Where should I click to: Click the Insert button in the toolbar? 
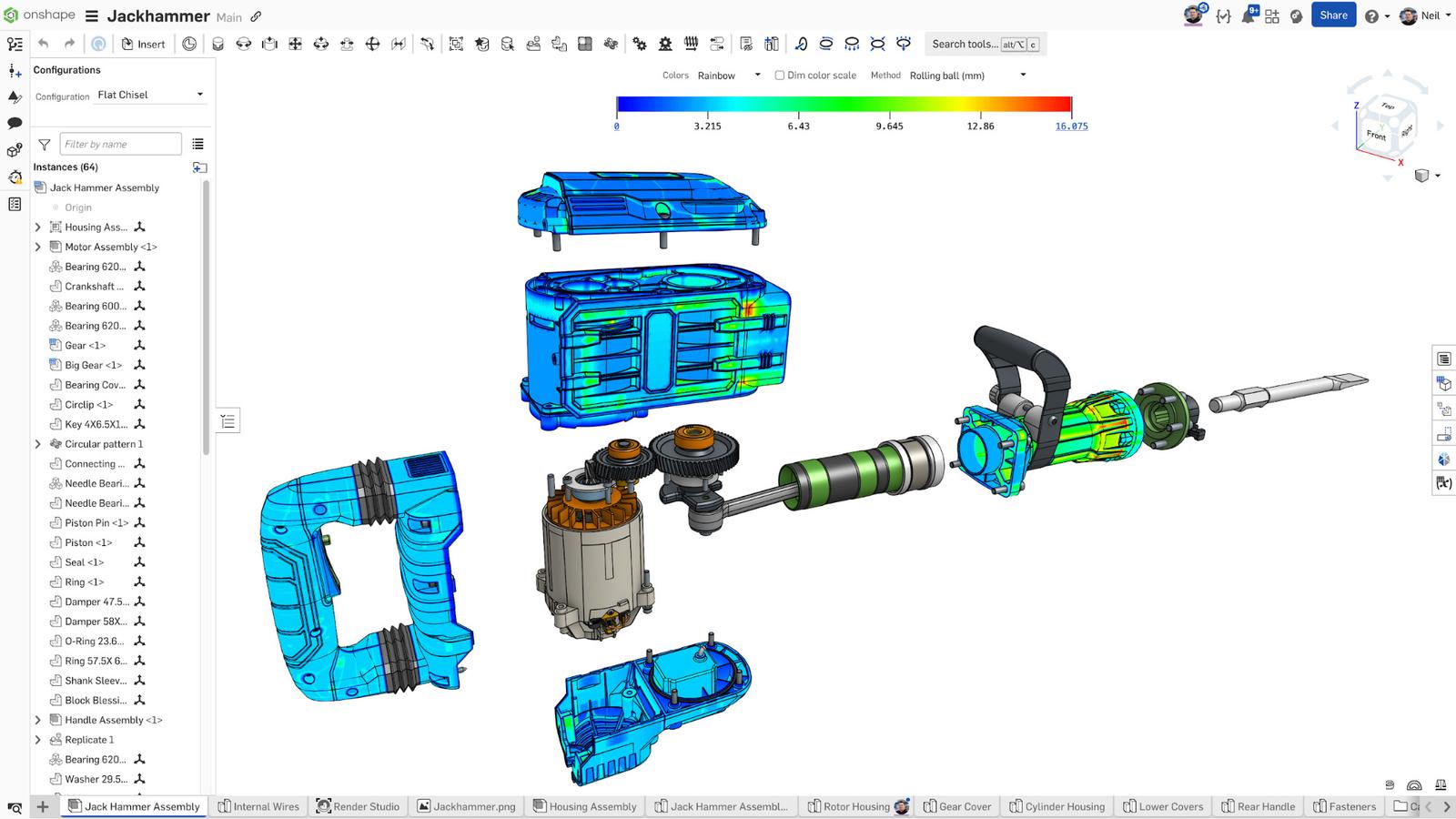coord(143,44)
